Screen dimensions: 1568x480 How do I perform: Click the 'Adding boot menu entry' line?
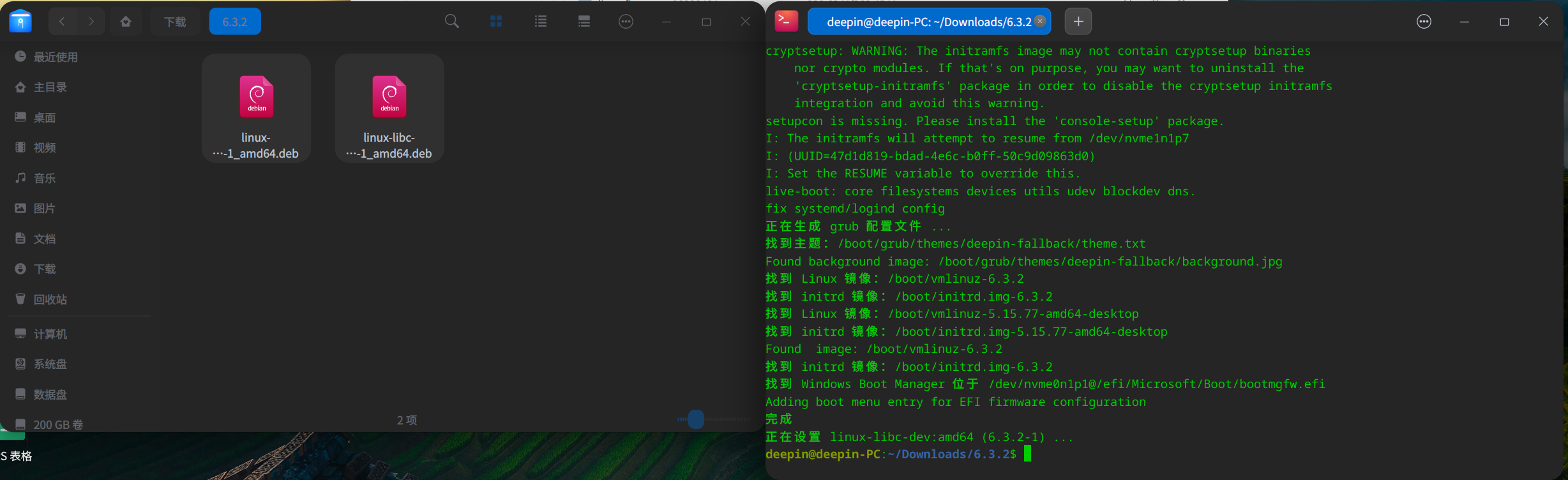tap(956, 402)
